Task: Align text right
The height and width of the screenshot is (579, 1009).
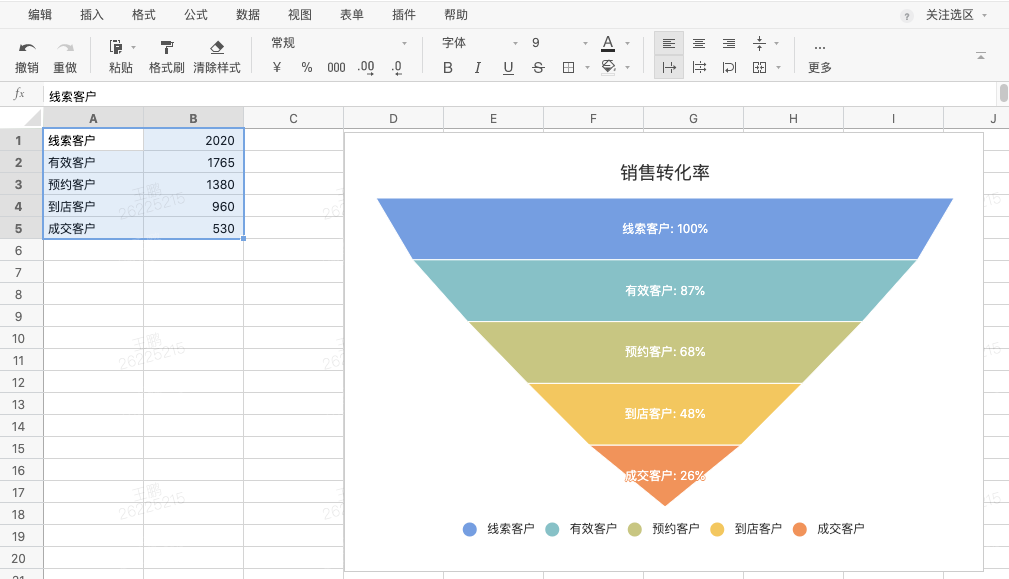Action: point(729,44)
